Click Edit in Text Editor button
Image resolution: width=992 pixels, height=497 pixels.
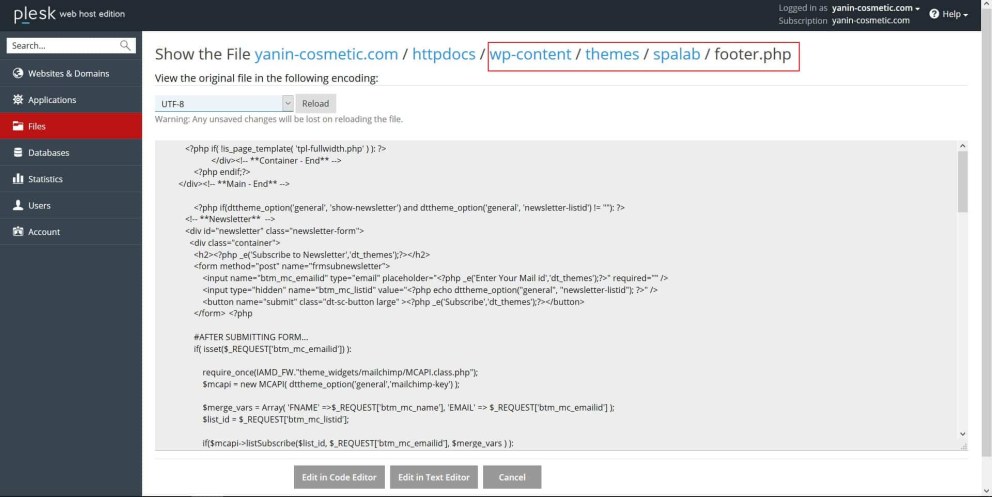(x=434, y=477)
